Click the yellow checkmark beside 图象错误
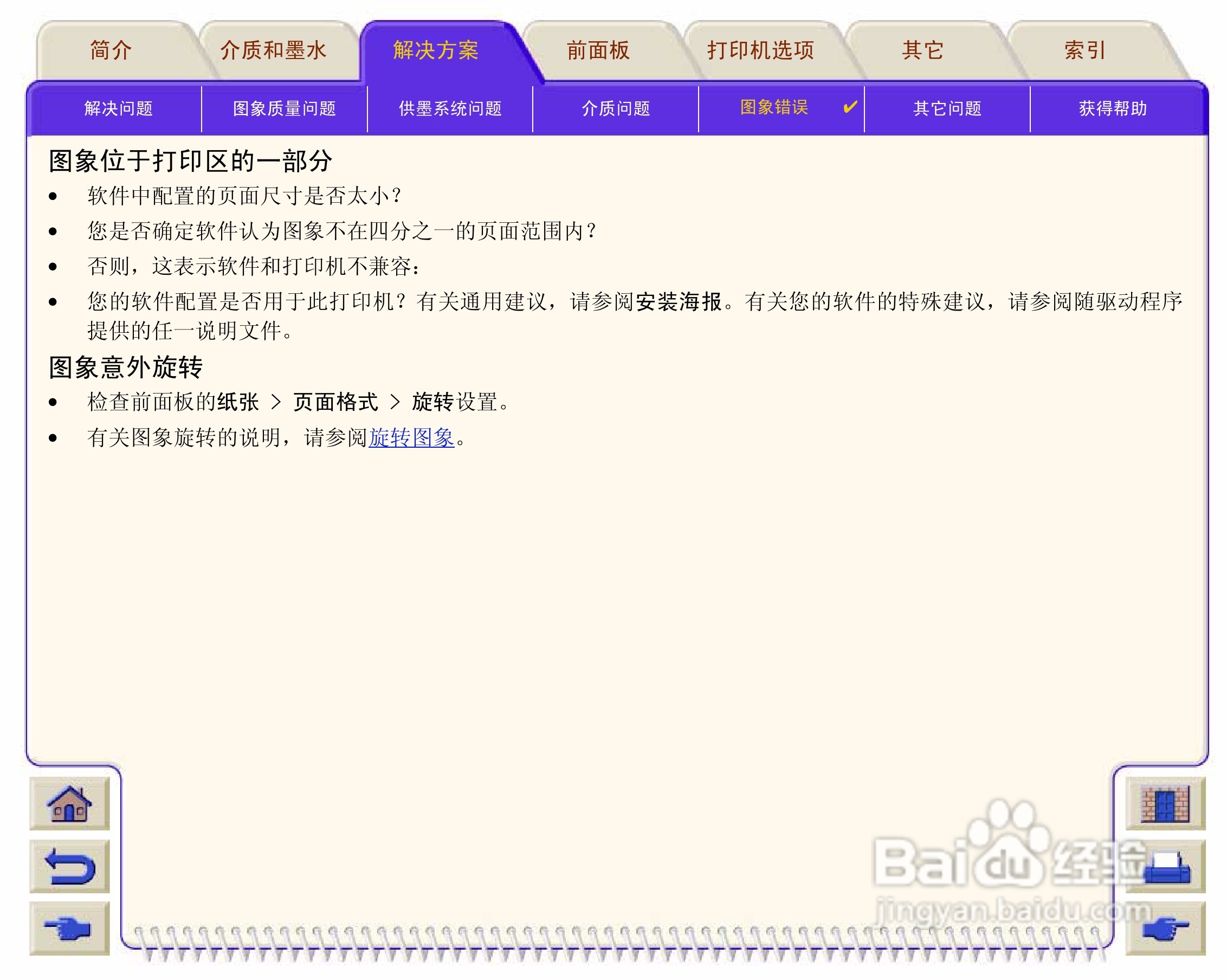The height and width of the screenshot is (980, 1227). 850,106
